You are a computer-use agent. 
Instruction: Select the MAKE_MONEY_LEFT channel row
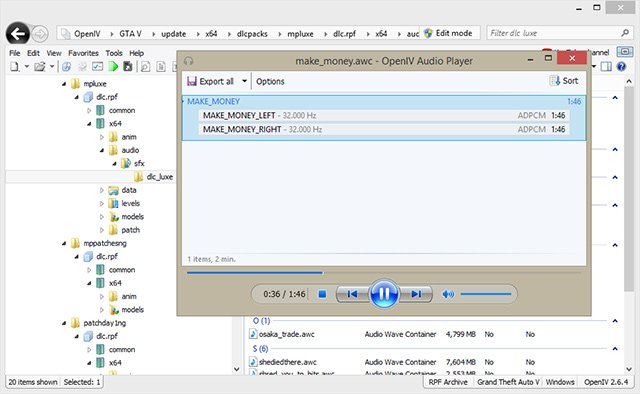click(384, 115)
